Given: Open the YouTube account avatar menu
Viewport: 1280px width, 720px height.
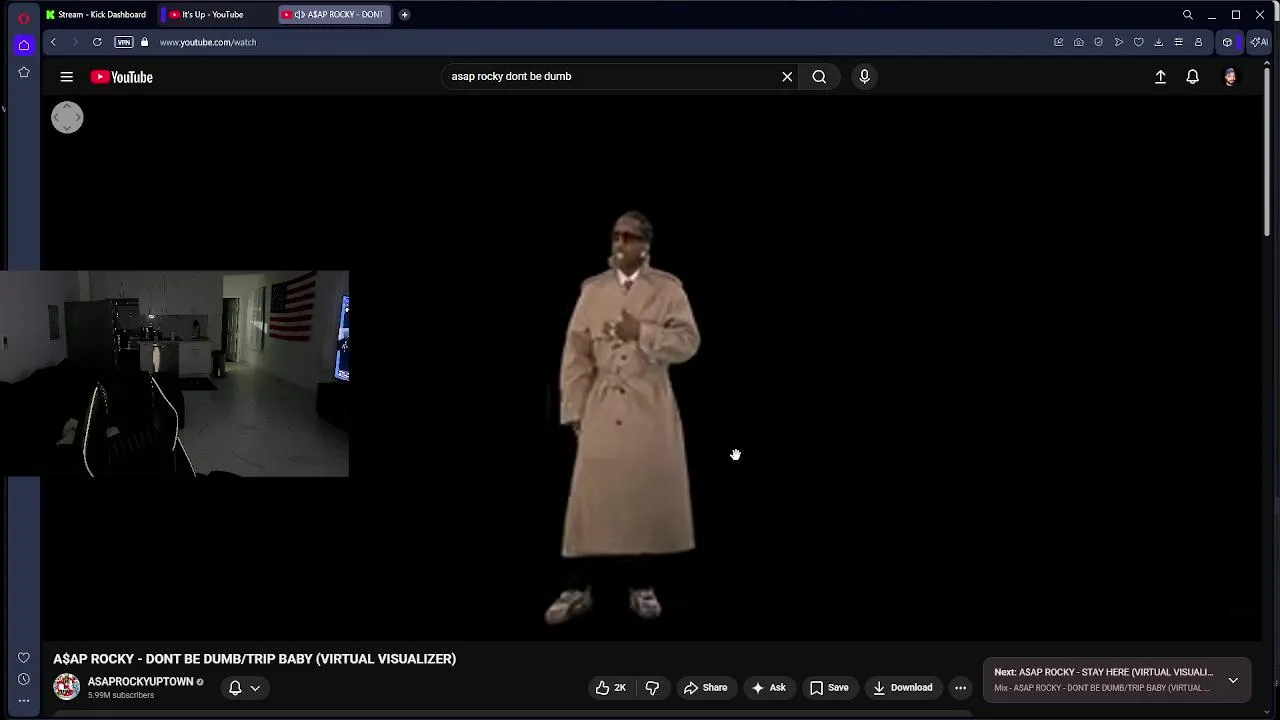Looking at the screenshot, I should click(1230, 77).
